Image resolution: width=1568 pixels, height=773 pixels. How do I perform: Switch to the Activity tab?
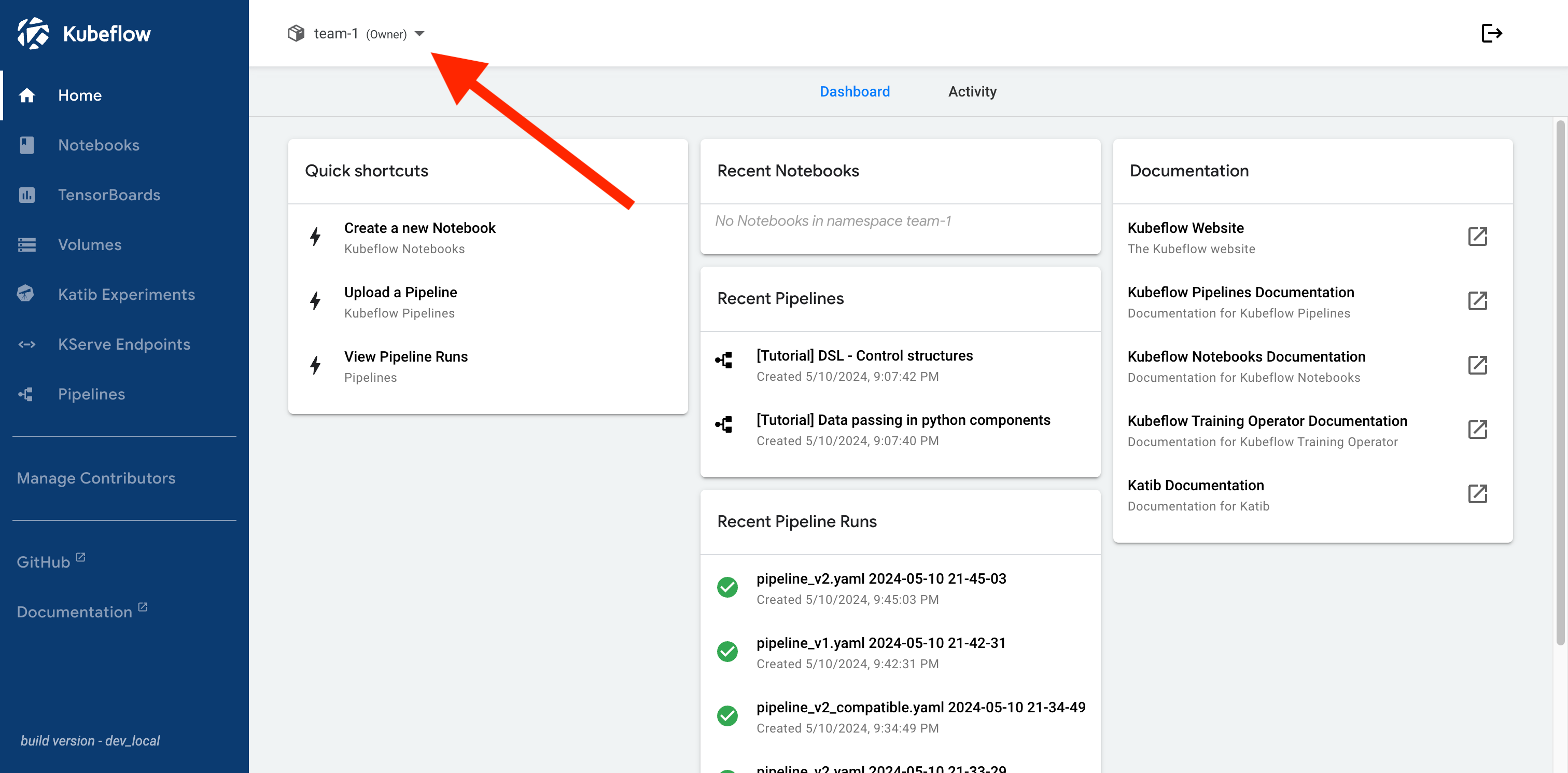(x=972, y=91)
